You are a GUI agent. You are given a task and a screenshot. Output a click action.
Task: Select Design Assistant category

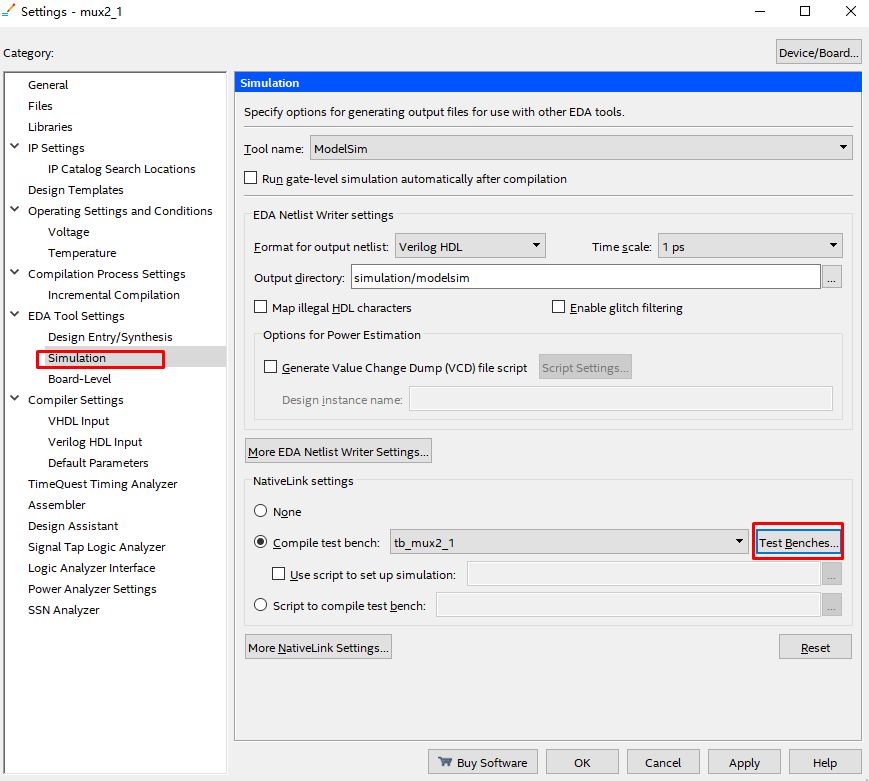click(x=73, y=526)
